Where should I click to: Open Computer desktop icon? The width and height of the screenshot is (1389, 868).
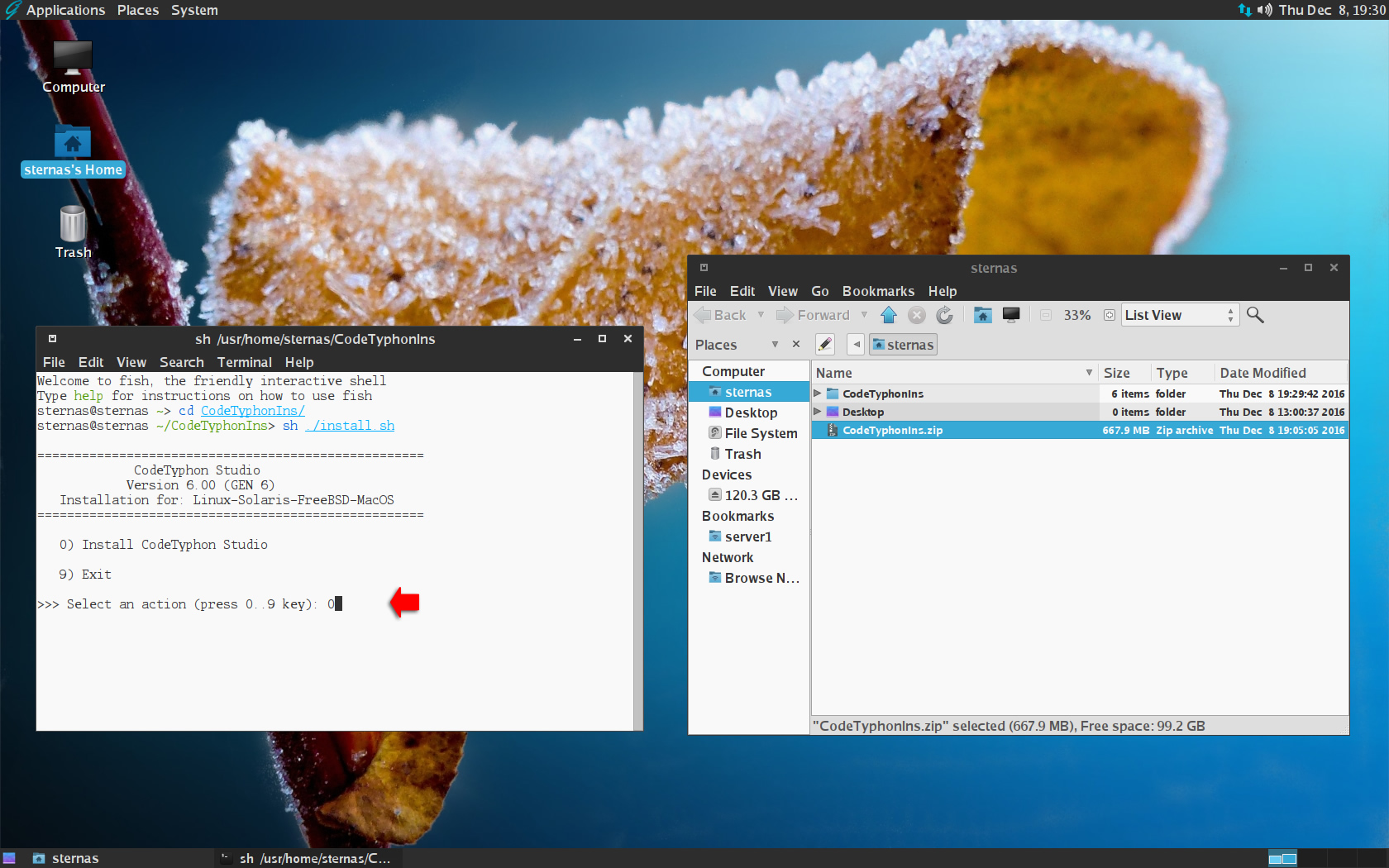[x=73, y=68]
